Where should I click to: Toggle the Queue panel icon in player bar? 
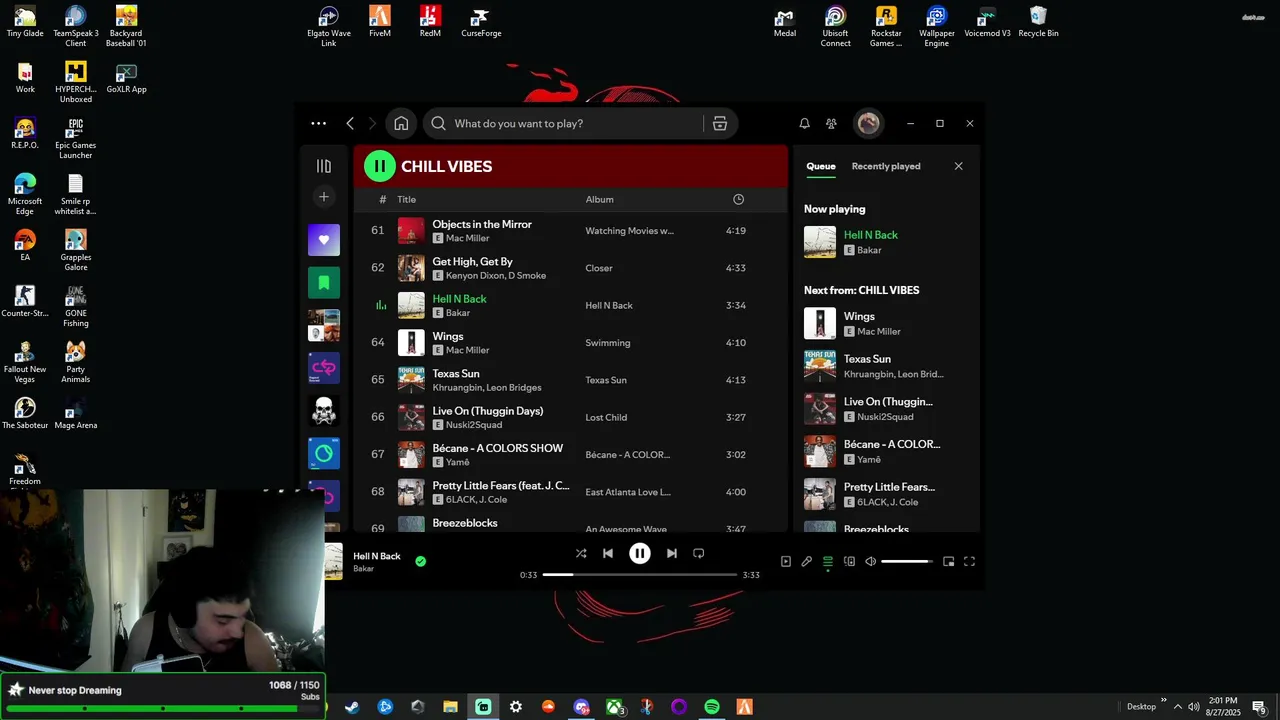tap(828, 561)
